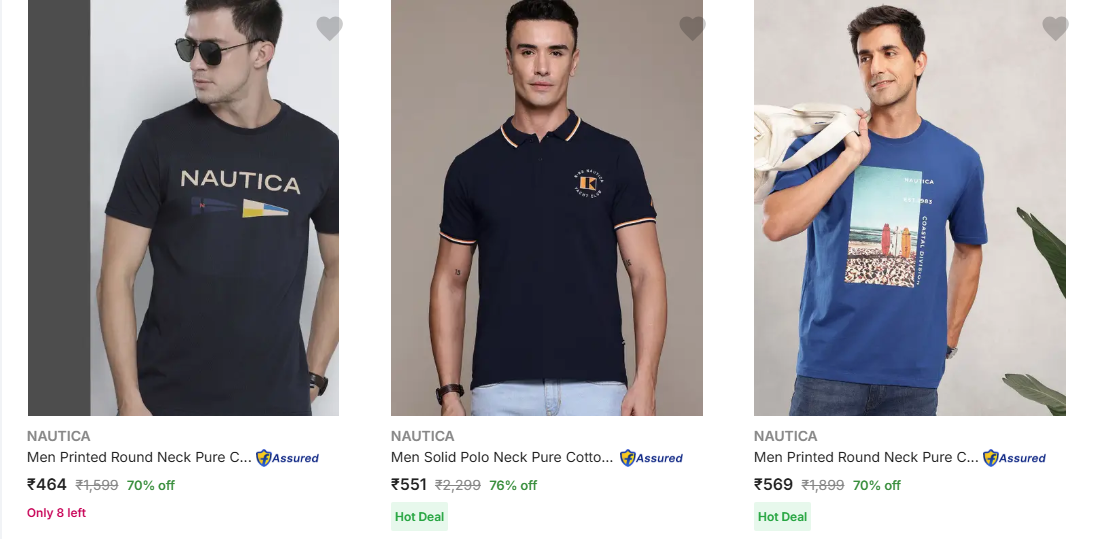Viewport: 1098px width, 539px height.
Task: Click Assured badge on polo product
Action: coord(651,458)
